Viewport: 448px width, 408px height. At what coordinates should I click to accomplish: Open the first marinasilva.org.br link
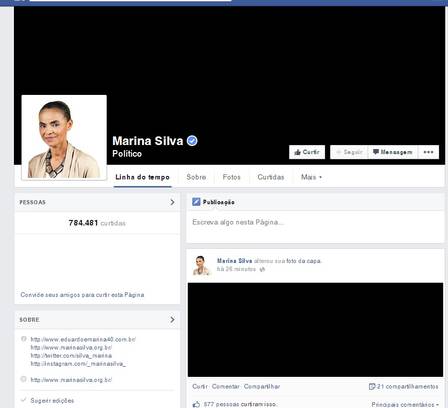(71, 347)
